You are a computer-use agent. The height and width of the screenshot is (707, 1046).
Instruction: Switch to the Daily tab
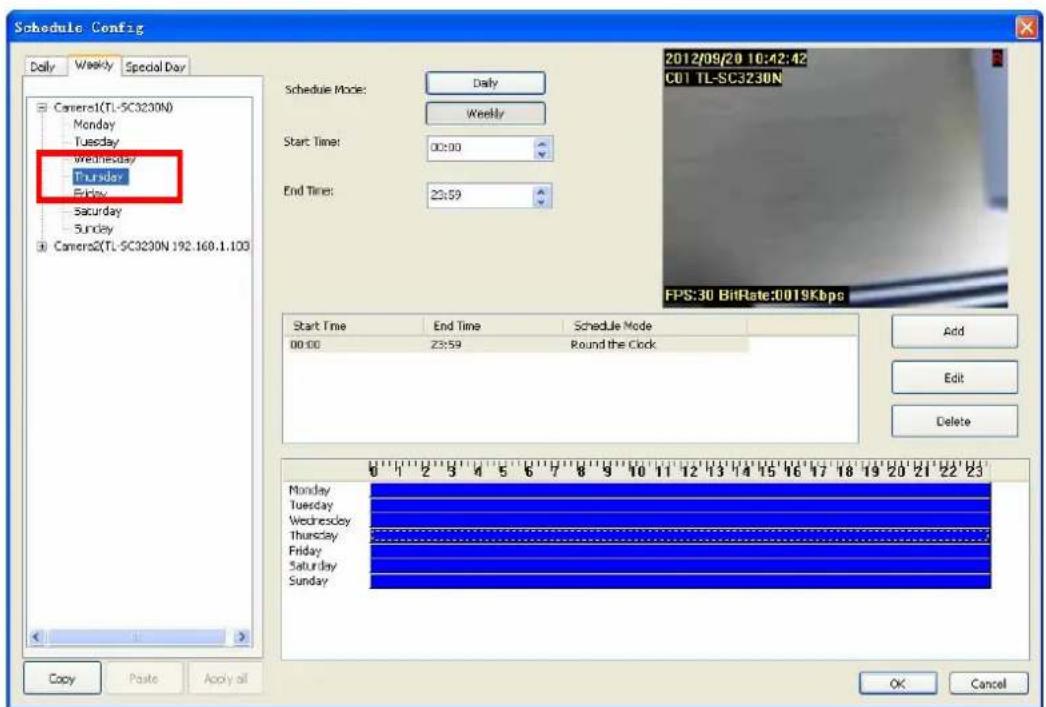pyautogui.click(x=43, y=67)
